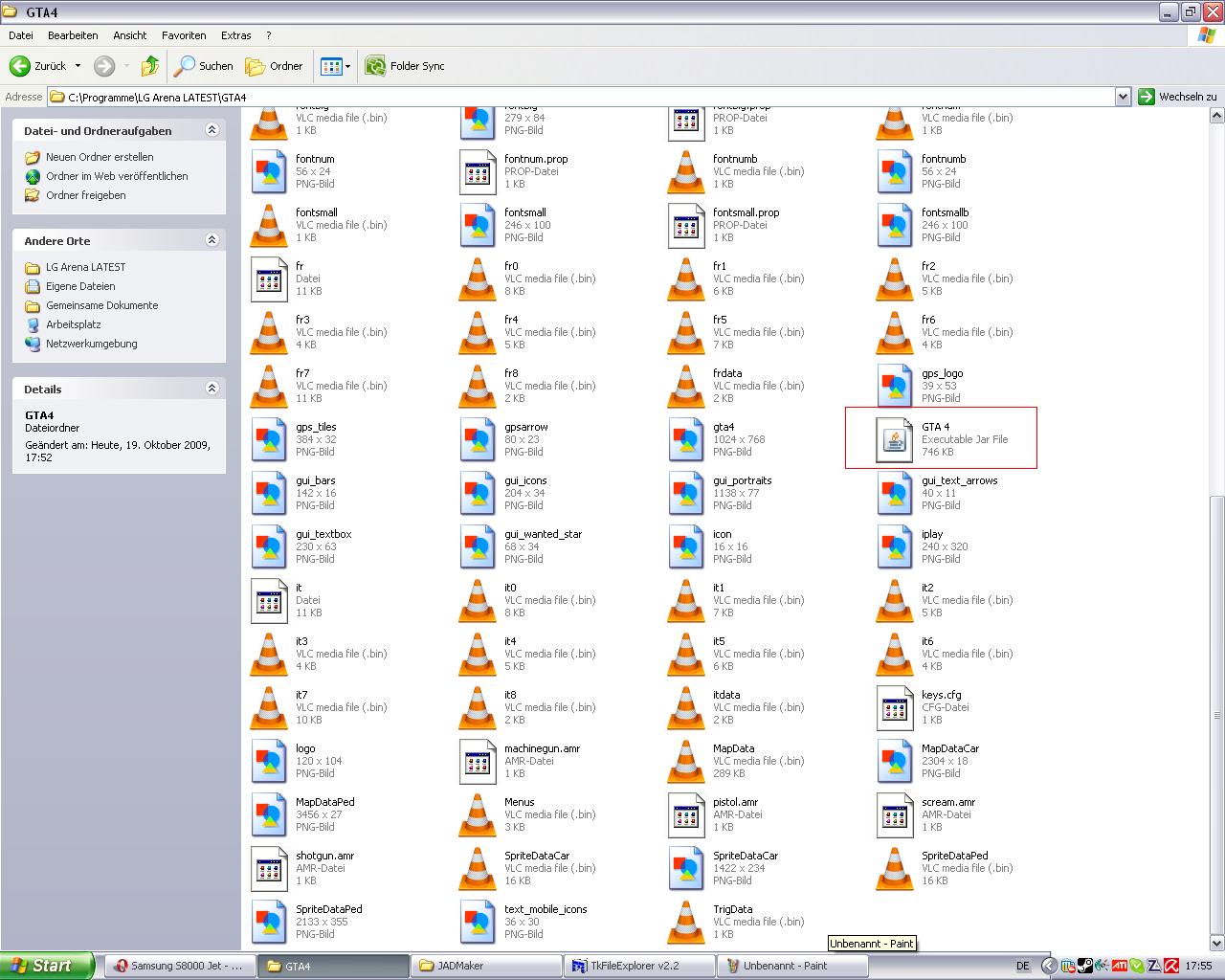Collapse the Details panel
The image size is (1225, 980).
click(212, 389)
